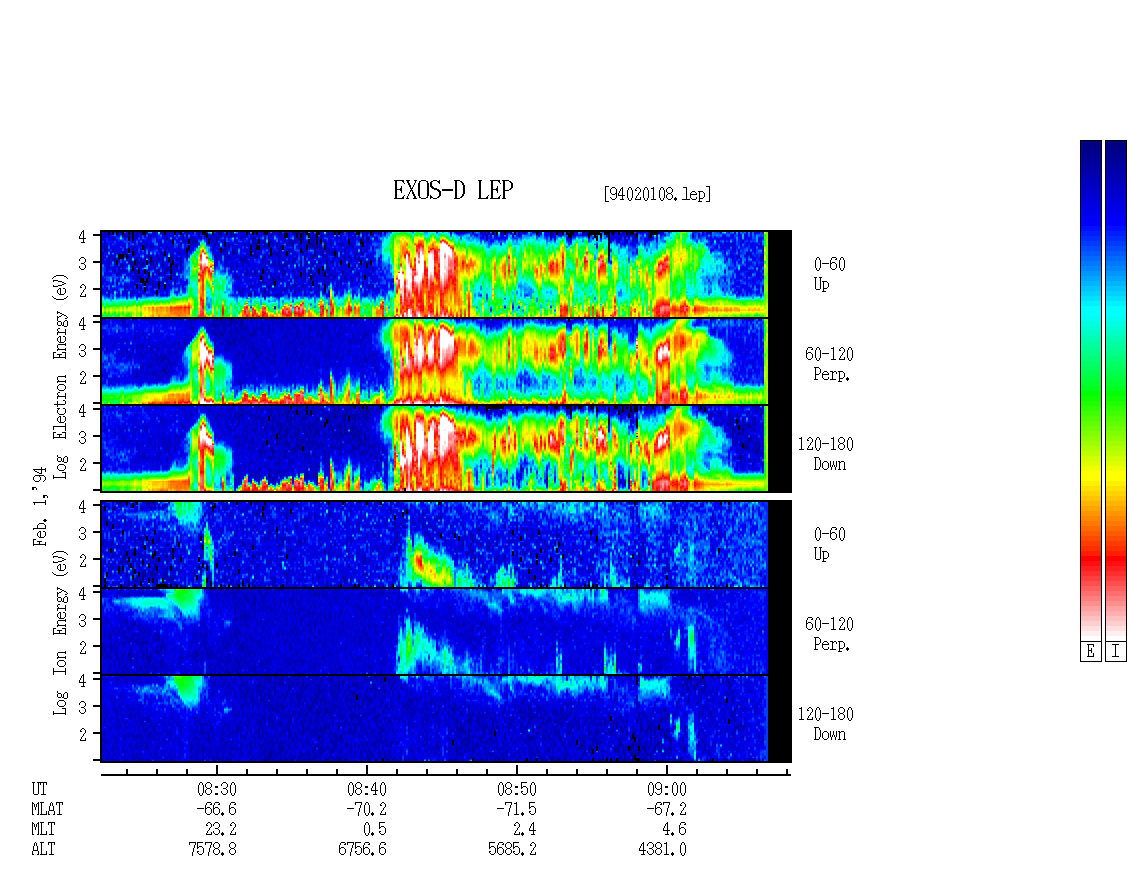
Task: Click the ion color bar above the I label
Action: 1116,390
